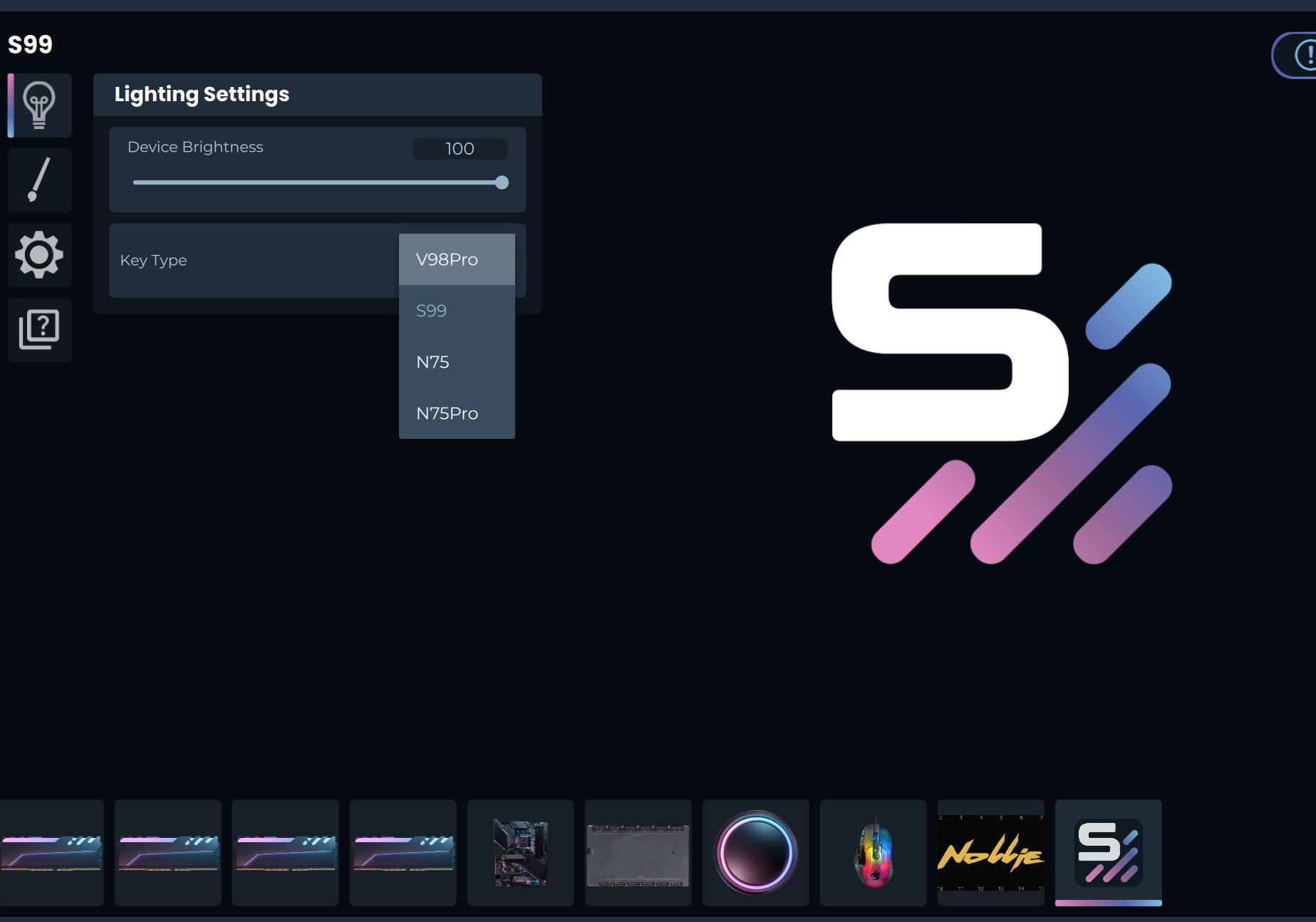Open the paintbrush effects tab
Image resolution: width=1316 pixels, height=922 pixels.
coord(39,180)
